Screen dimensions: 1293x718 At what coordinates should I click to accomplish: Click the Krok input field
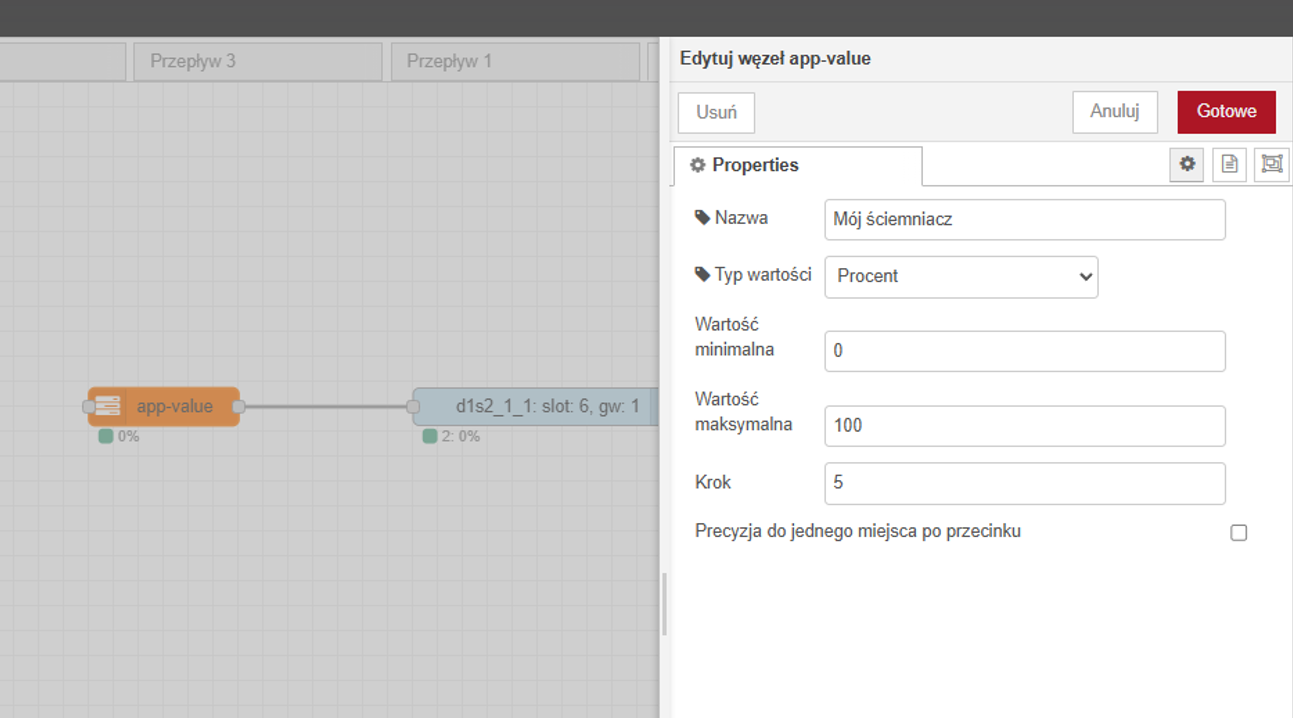pos(1025,483)
